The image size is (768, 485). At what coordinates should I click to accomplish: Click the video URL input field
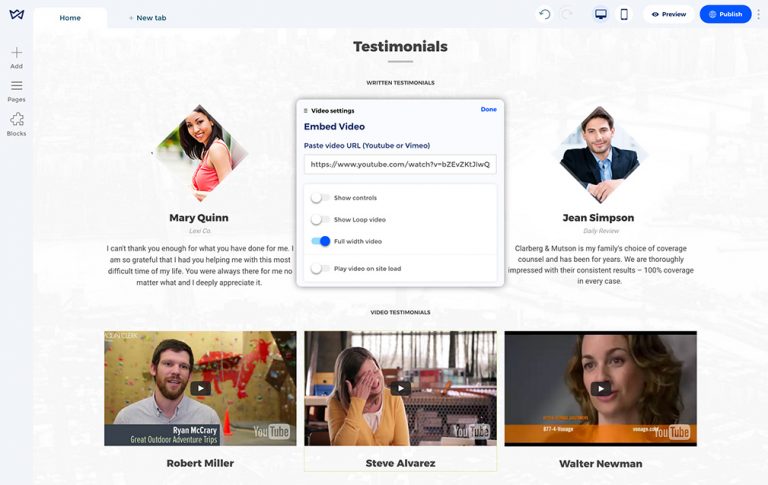pyautogui.click(x=400, y=164)
